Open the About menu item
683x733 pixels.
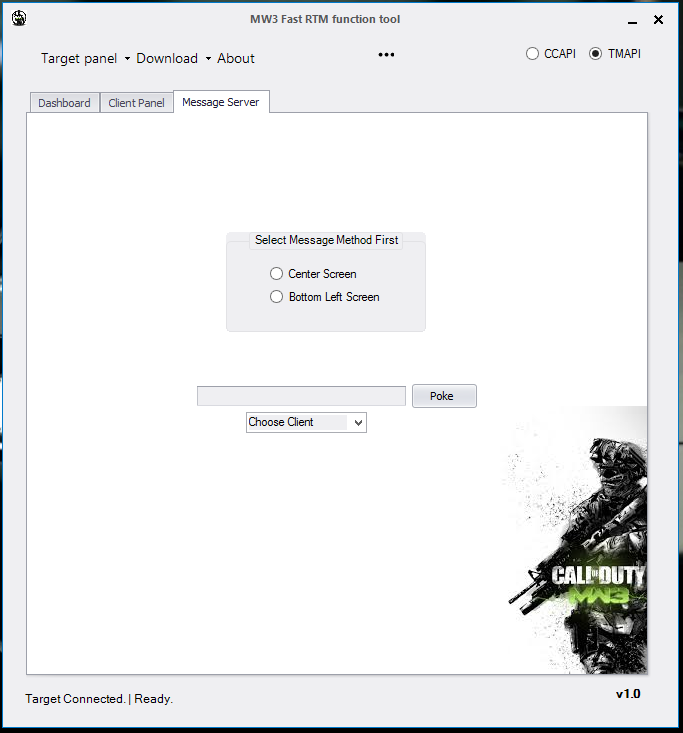click(236, 58)
